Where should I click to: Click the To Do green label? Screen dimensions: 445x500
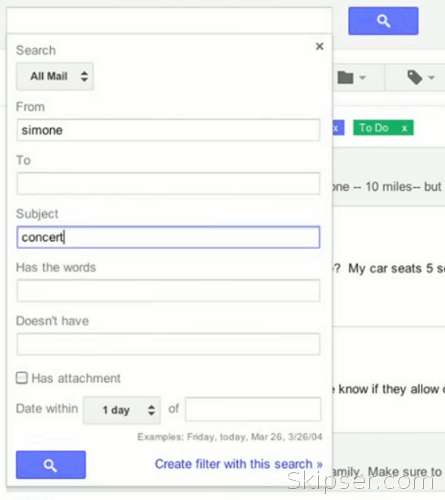coord(374,128)
